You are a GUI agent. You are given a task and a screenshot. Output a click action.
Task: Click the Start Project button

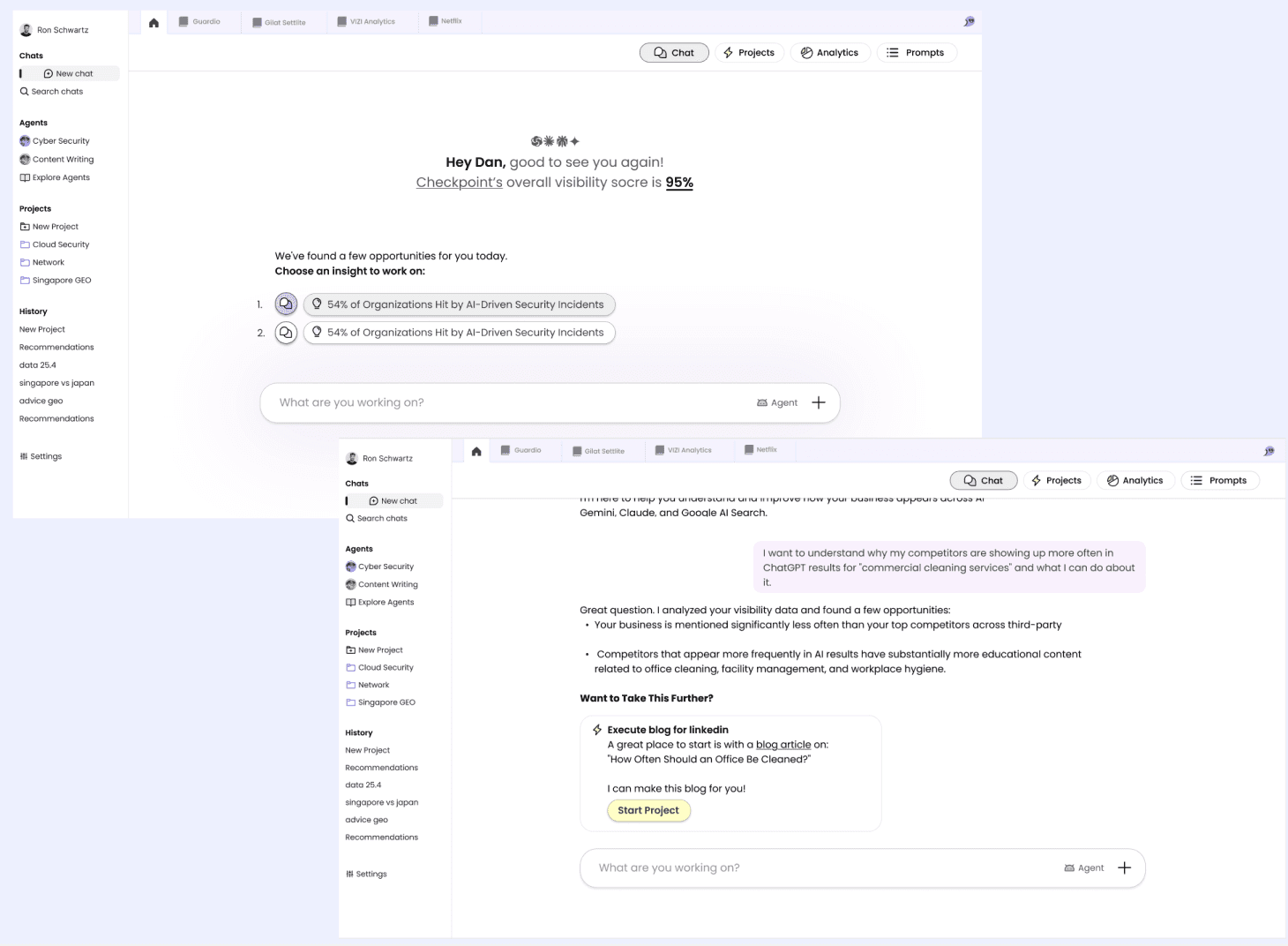(x=648, y=810)
